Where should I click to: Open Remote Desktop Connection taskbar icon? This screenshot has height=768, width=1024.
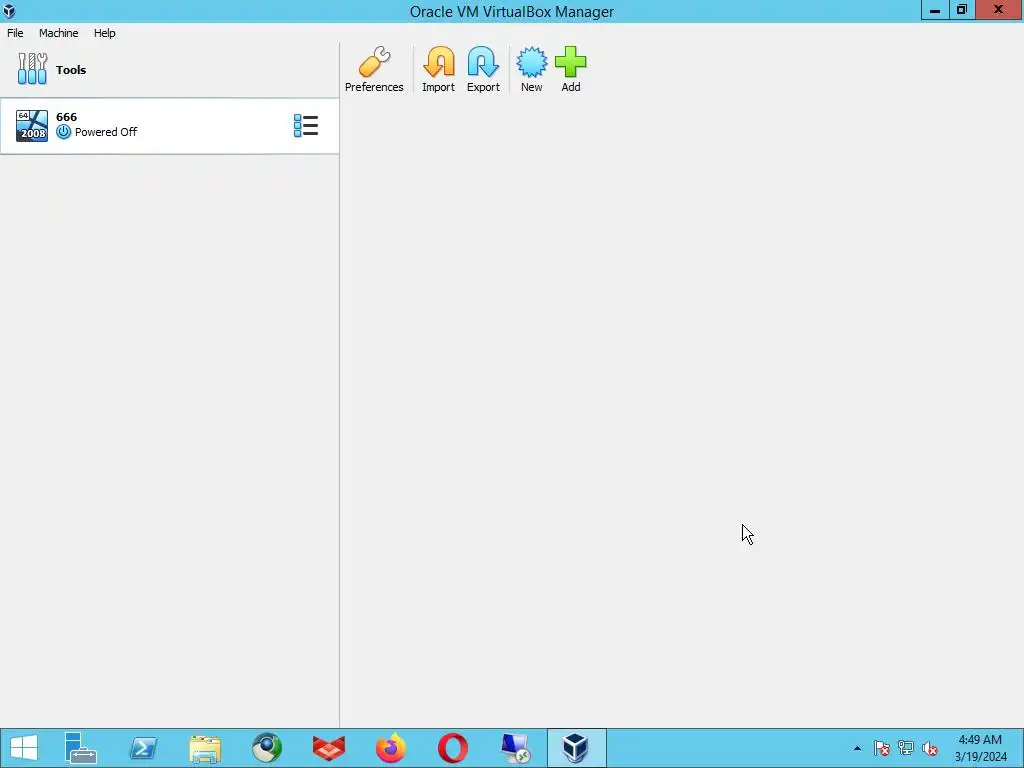(x=515, y=748)
